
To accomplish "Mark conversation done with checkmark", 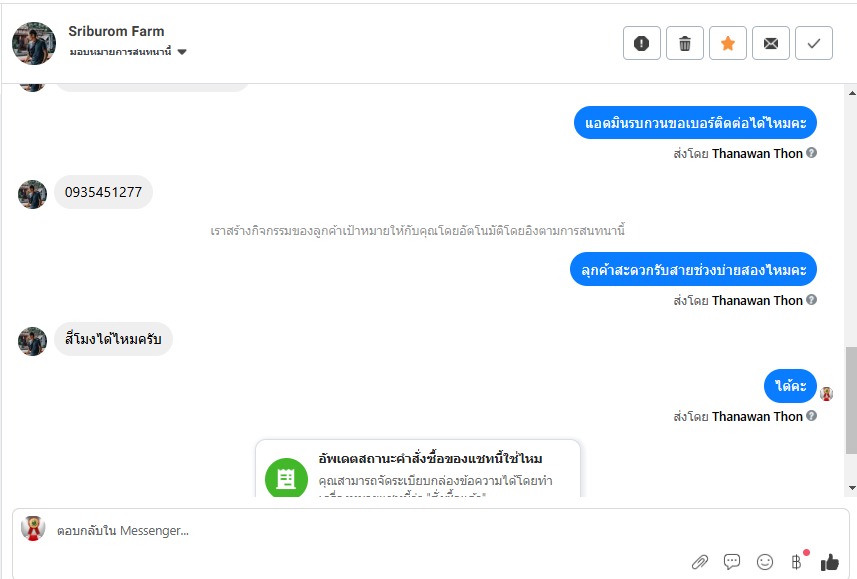I will pos(814,43).
